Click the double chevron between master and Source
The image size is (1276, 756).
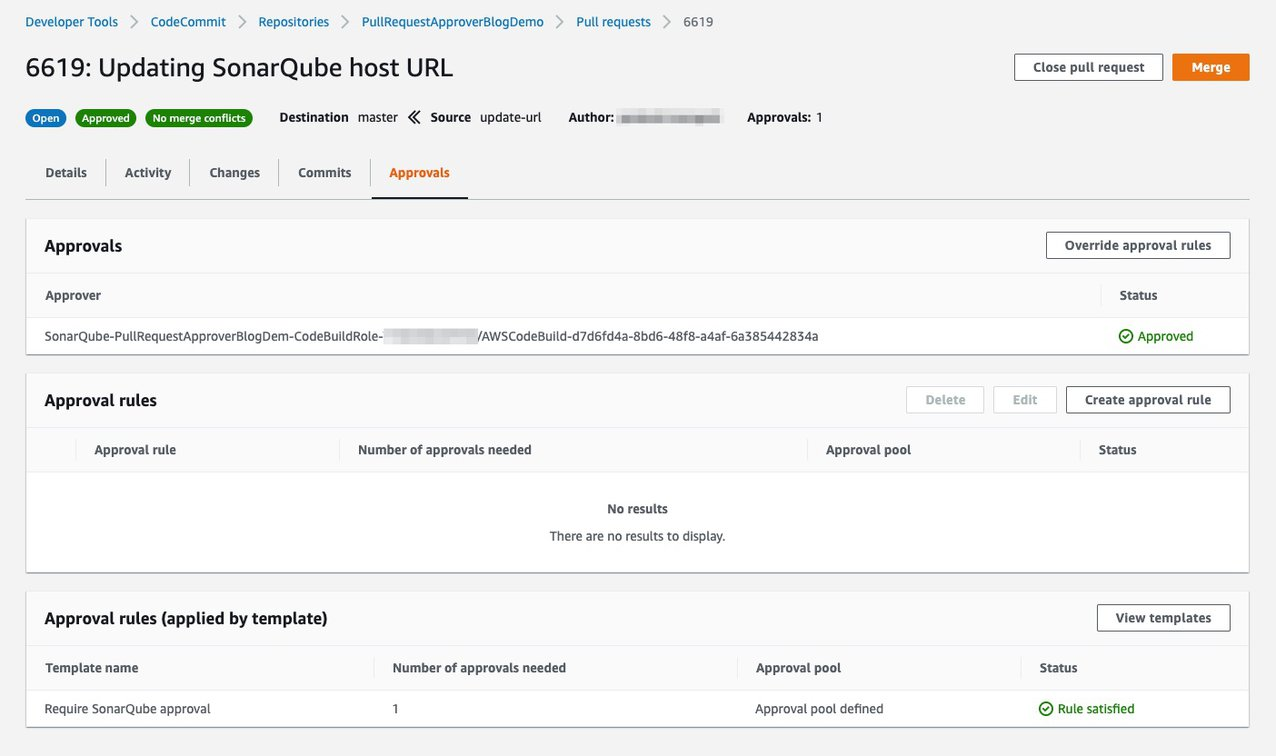coord(415,117)
